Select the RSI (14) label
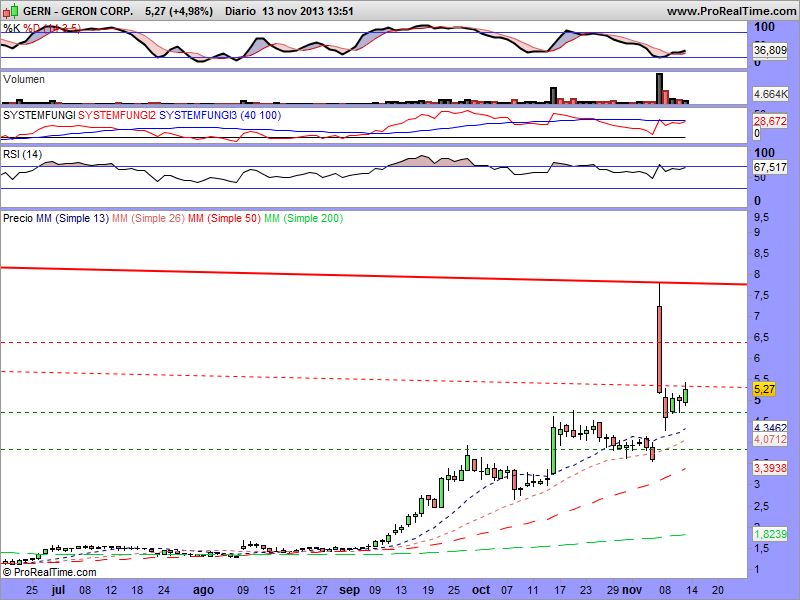The height and width of the screenshot is (600, 800). [22, 154]
